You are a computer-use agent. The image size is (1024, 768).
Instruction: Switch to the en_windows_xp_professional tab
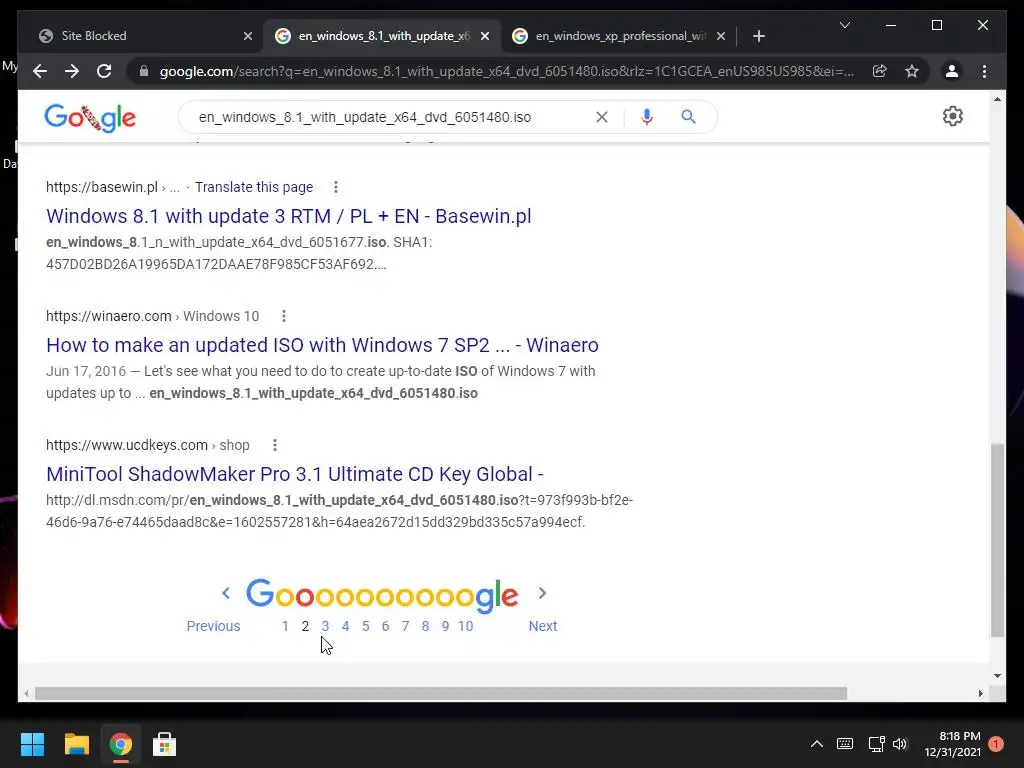618,36
